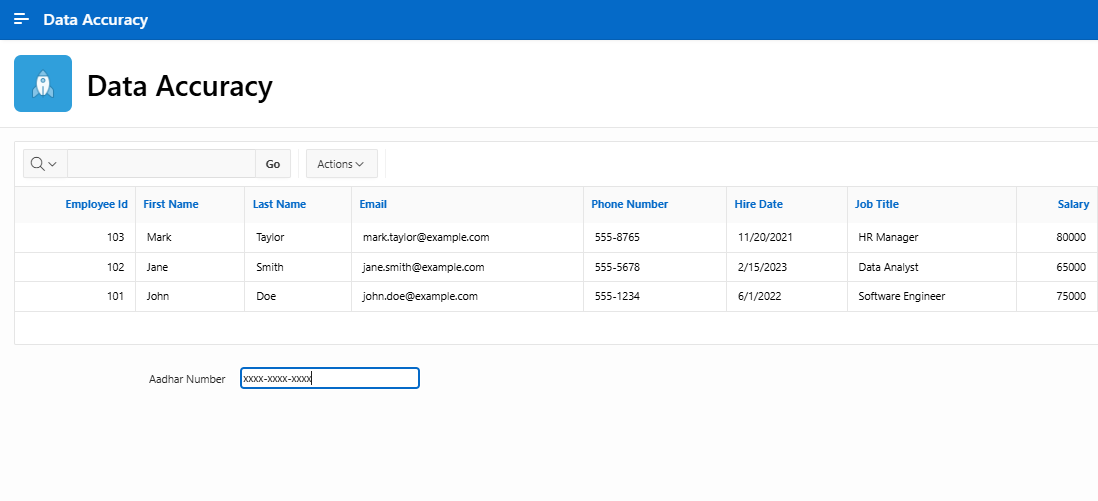Click email john.doe@example.com
This screenshot has width=1098, height=501.
[x=420, y=296]
